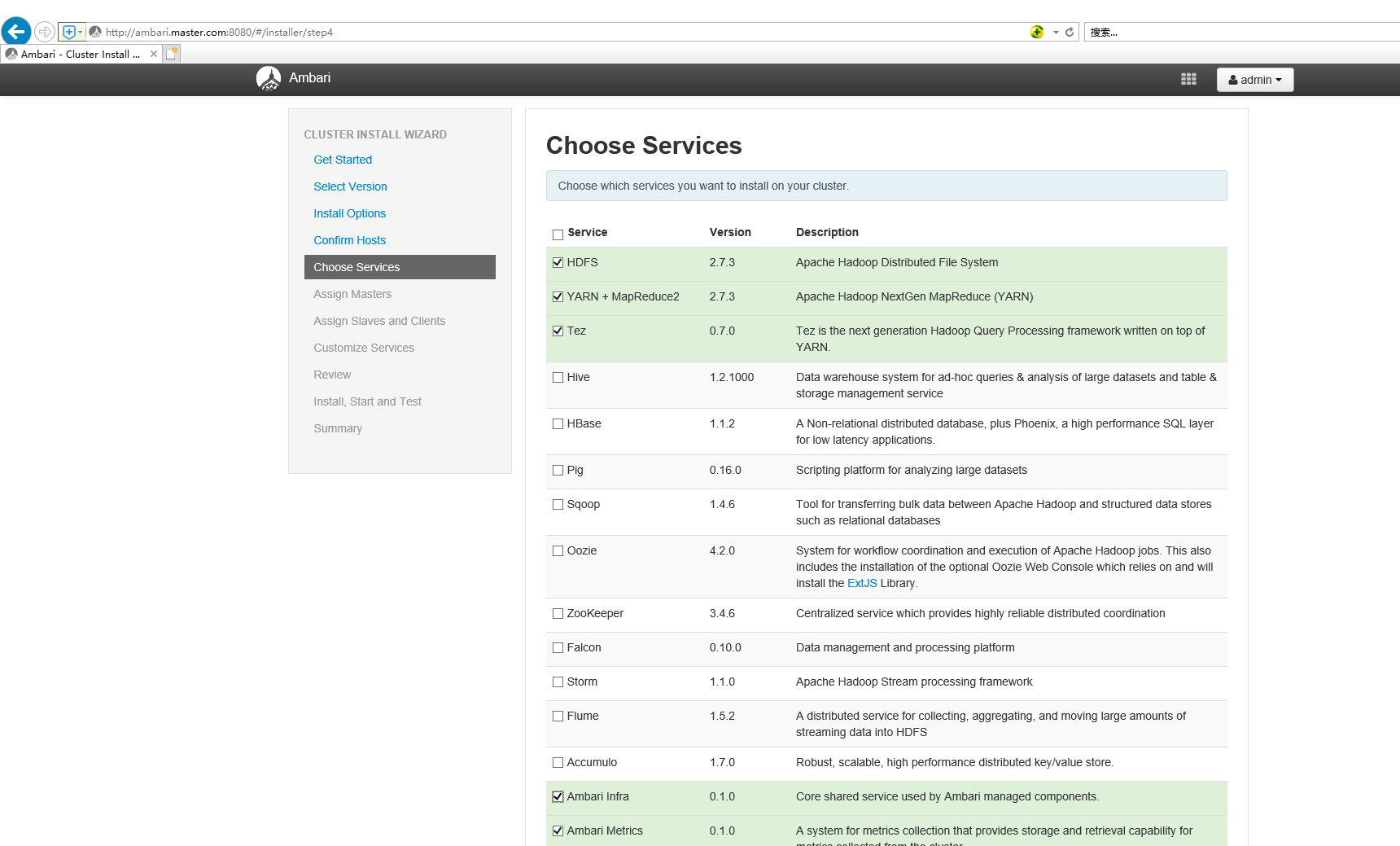Viewport: 1400px width, 846px height.
Task: Click the green compatibility icon in address bar
Action: click(1037, 32)
